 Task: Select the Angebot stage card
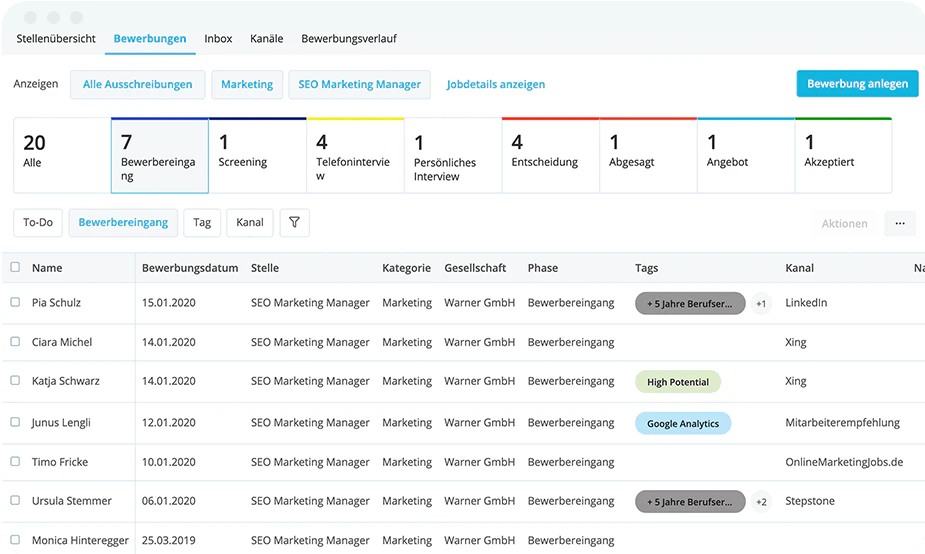click(746, 155)
